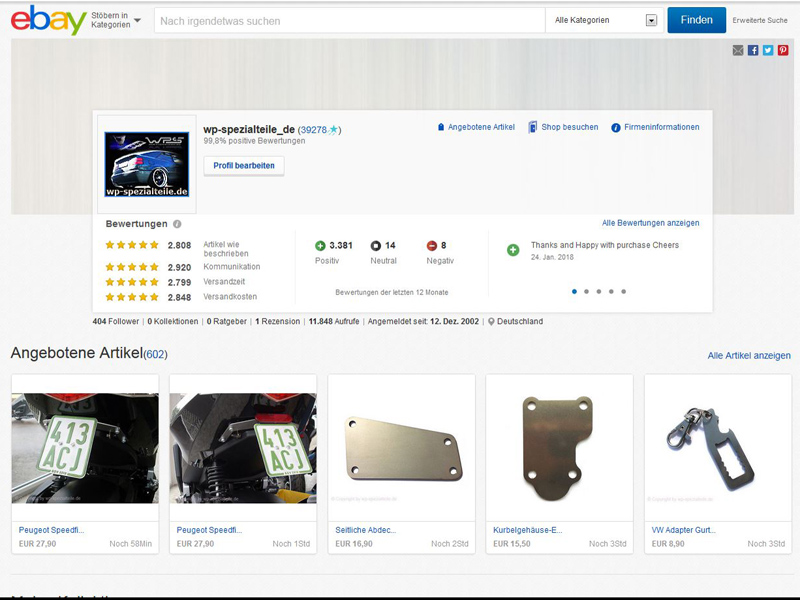Image resolution: width=800 pixels, height=600 pixels.
Task: Click the red Negativ minus icon
Action: coord(432,246)
